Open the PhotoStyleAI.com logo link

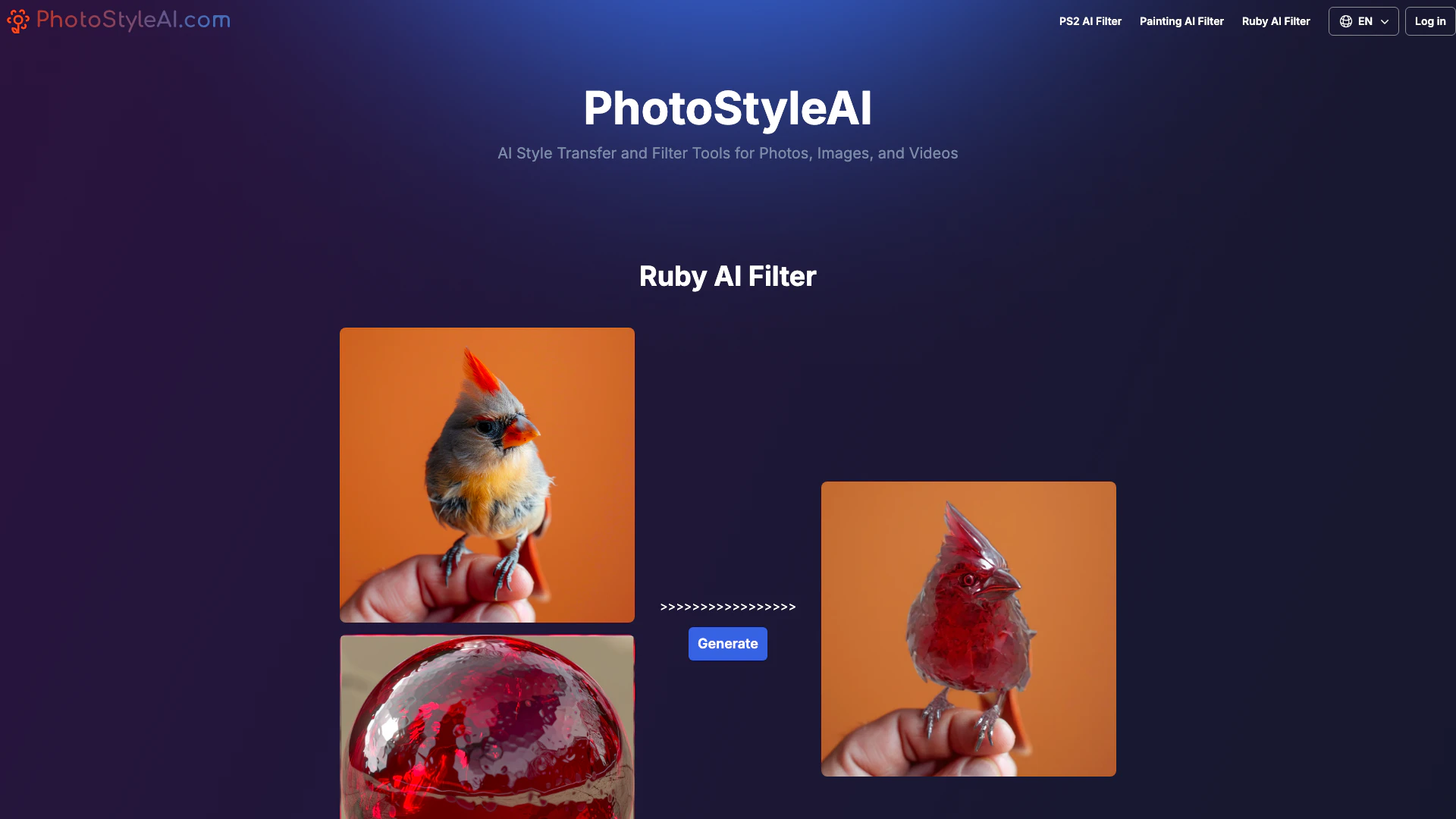(118, 20)
